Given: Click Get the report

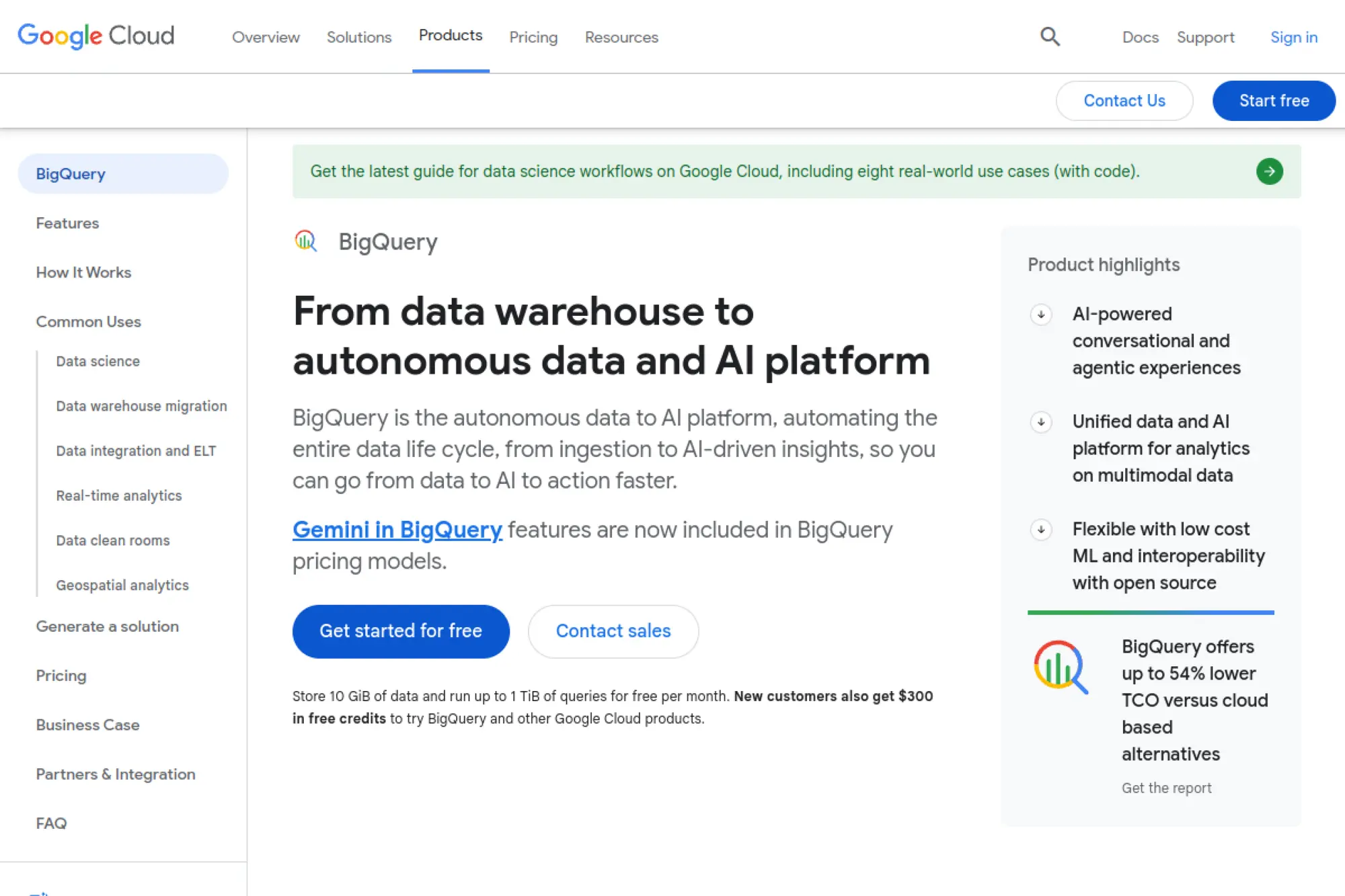Looking at the screenshot, I should coord(1166,787).
